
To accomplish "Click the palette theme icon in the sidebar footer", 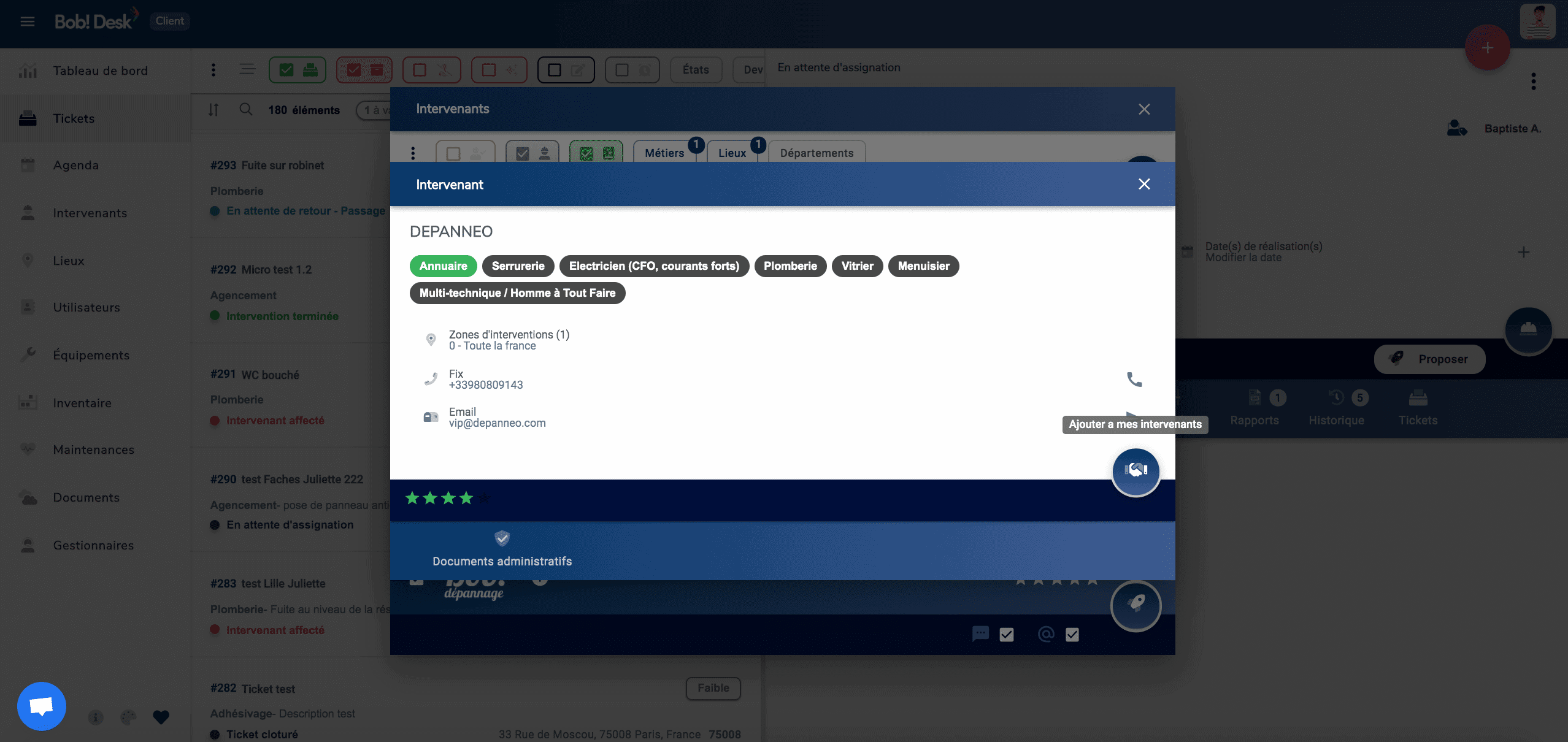I will coord(128,717).
